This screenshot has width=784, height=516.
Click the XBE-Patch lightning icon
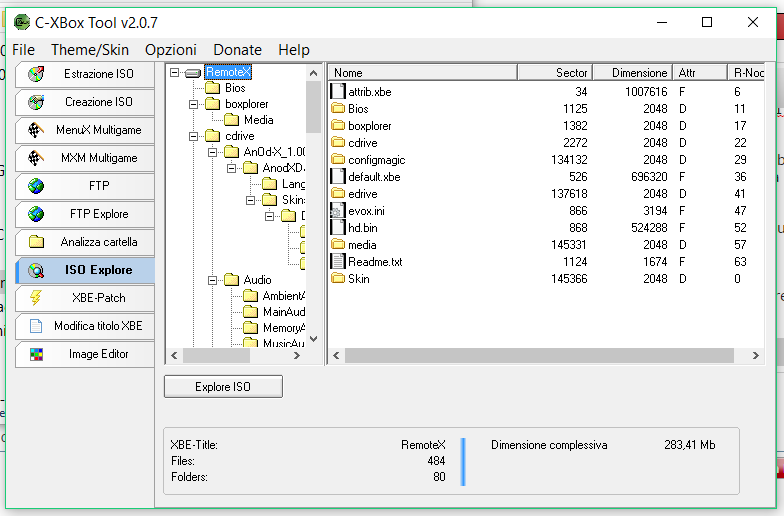coord(36,298)
